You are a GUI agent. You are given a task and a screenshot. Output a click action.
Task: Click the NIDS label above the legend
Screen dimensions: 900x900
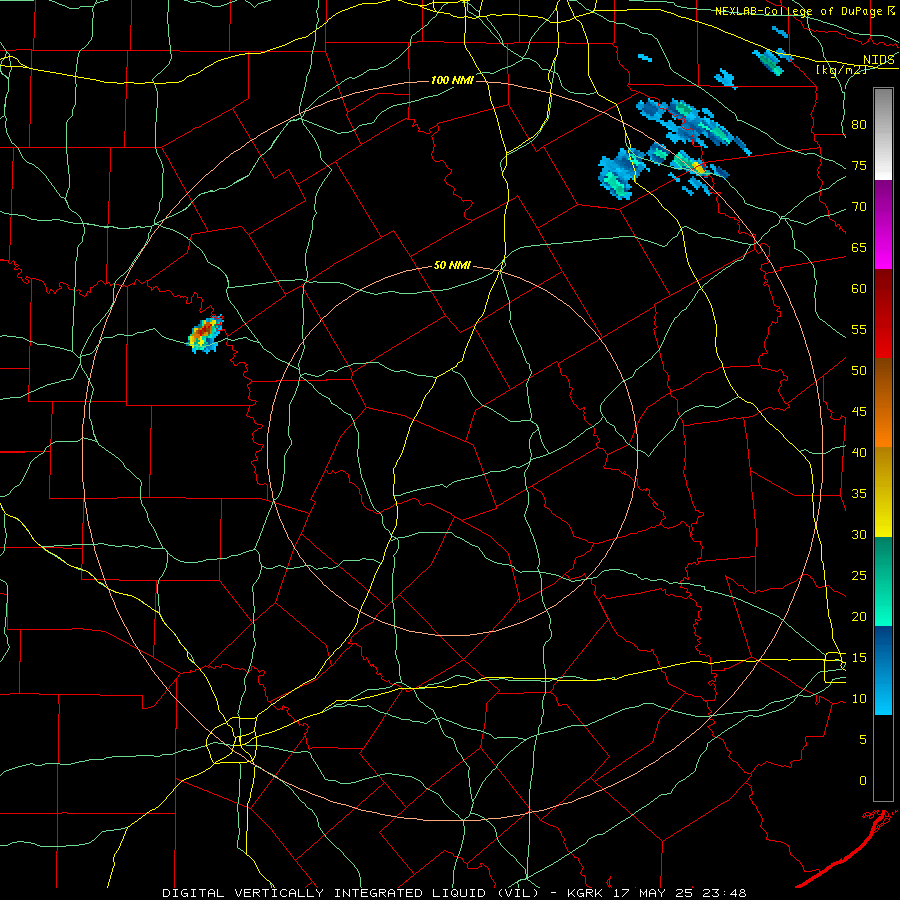tap(878, 59)
